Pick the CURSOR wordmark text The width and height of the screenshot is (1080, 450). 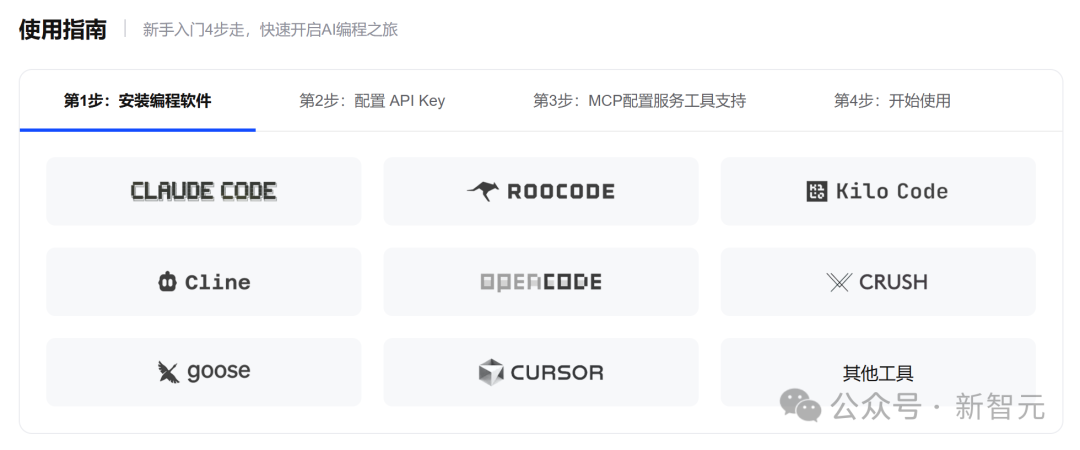pos(557,373)
